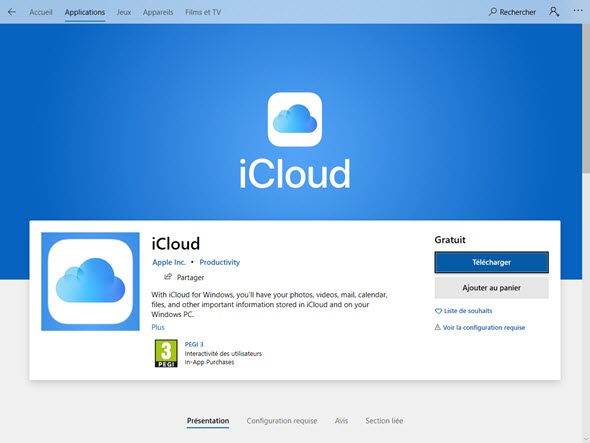The image size is (590, 443).
Task: Open the Films et TV tab
Action: coord(203,12)
